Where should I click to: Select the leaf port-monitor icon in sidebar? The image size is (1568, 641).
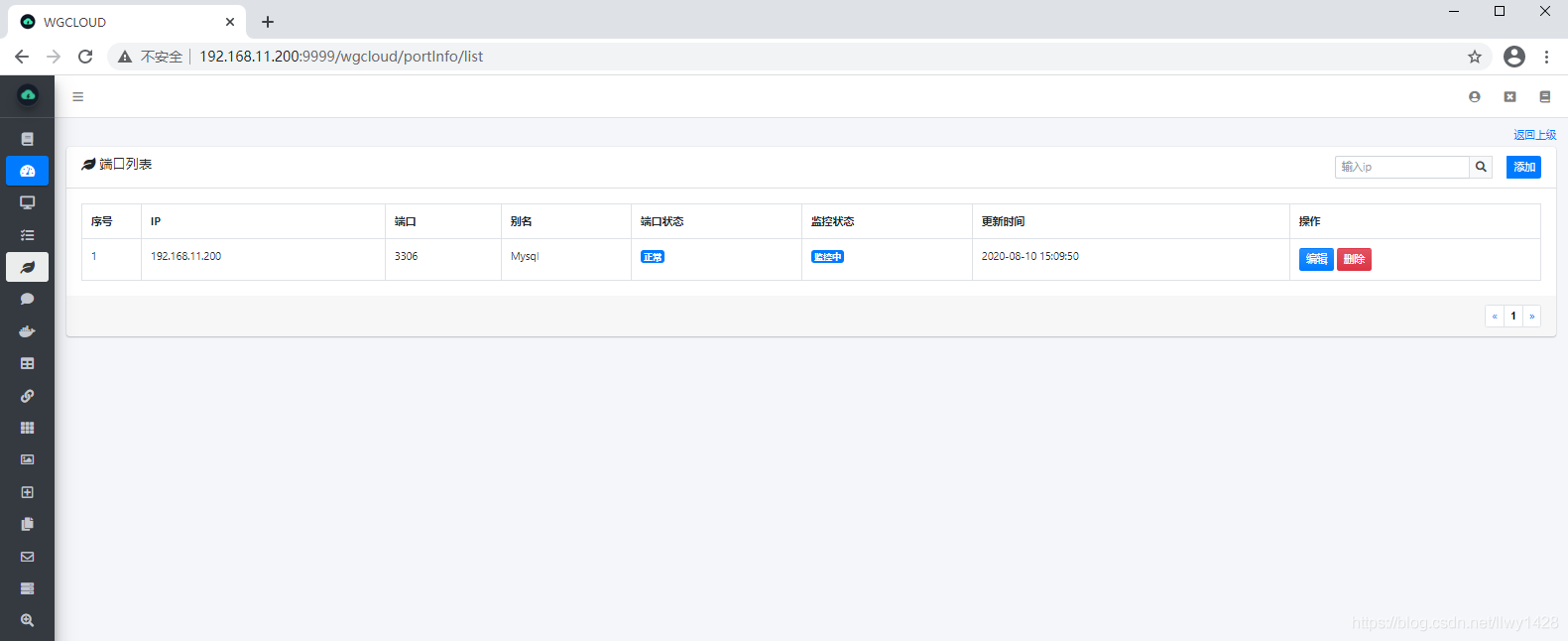[28, 267]
